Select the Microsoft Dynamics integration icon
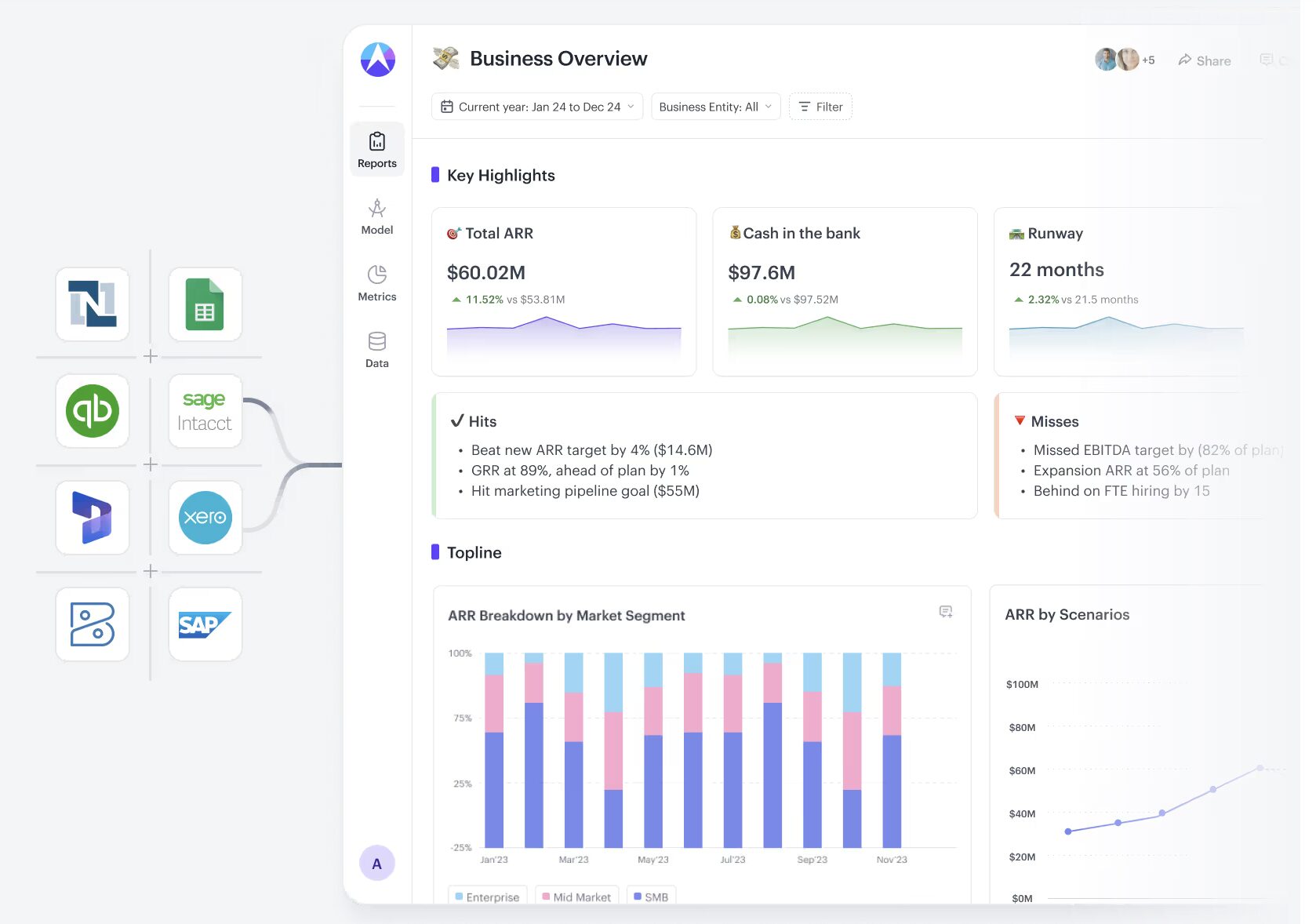The width and height of the screenshot is (1316, 924). (93, 518)
